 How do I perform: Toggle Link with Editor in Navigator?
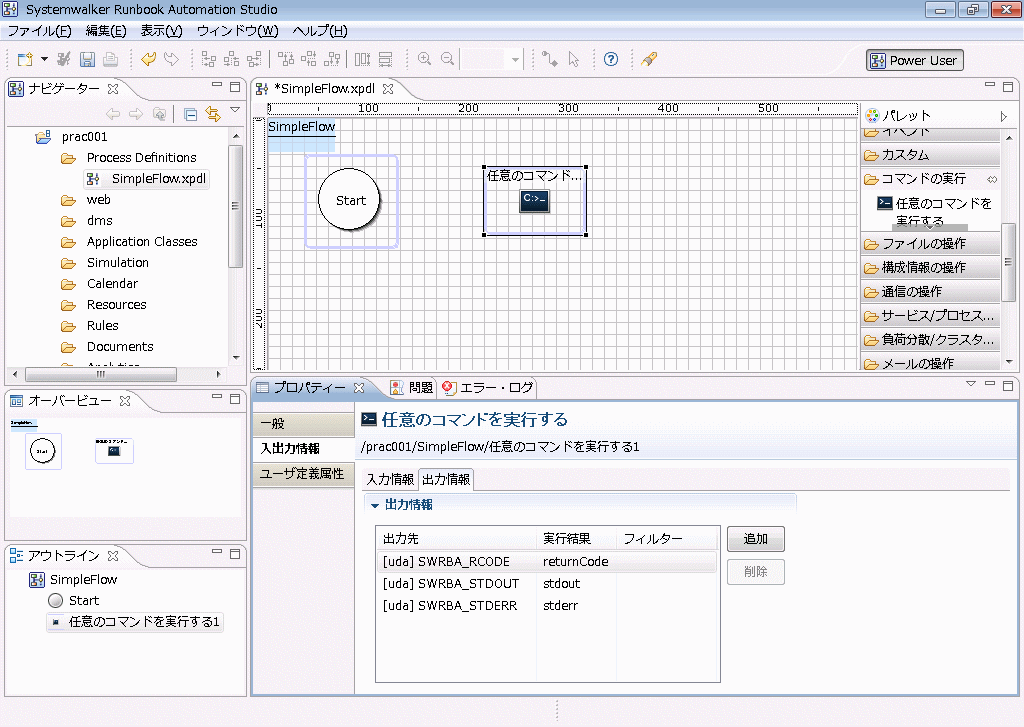213,114
